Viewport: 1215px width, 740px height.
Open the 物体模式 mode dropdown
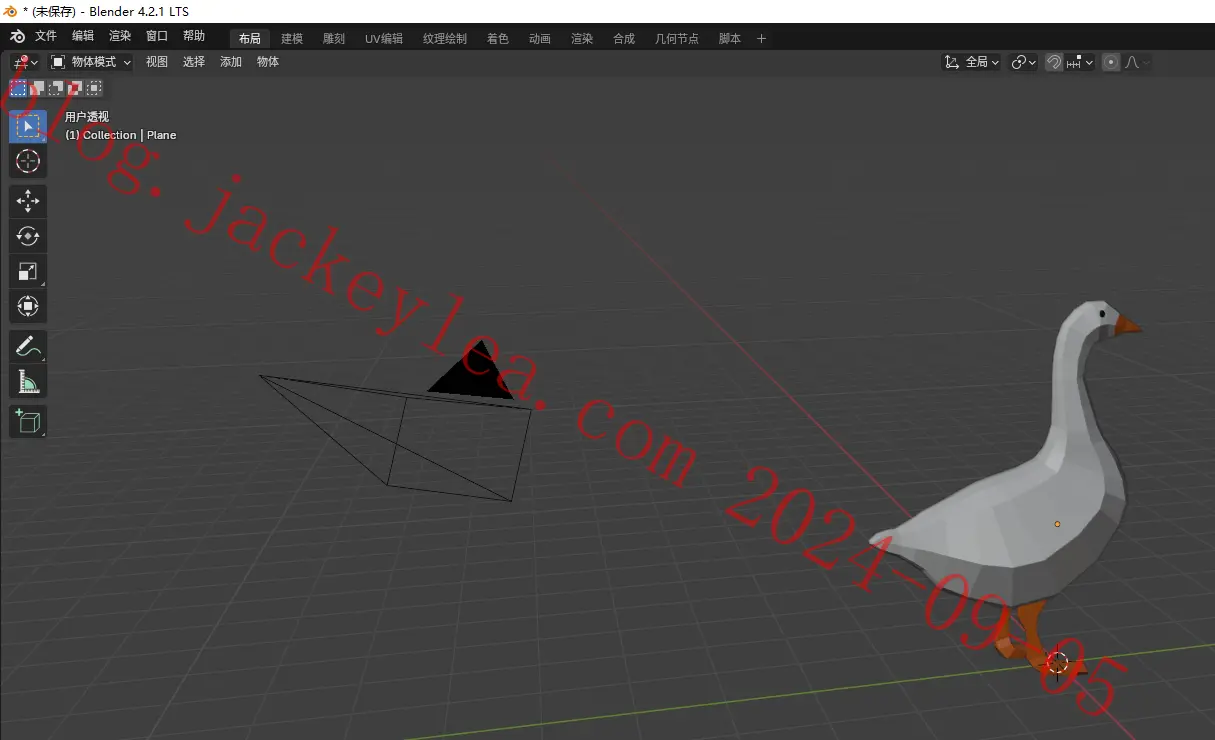(x=91, y=62)
